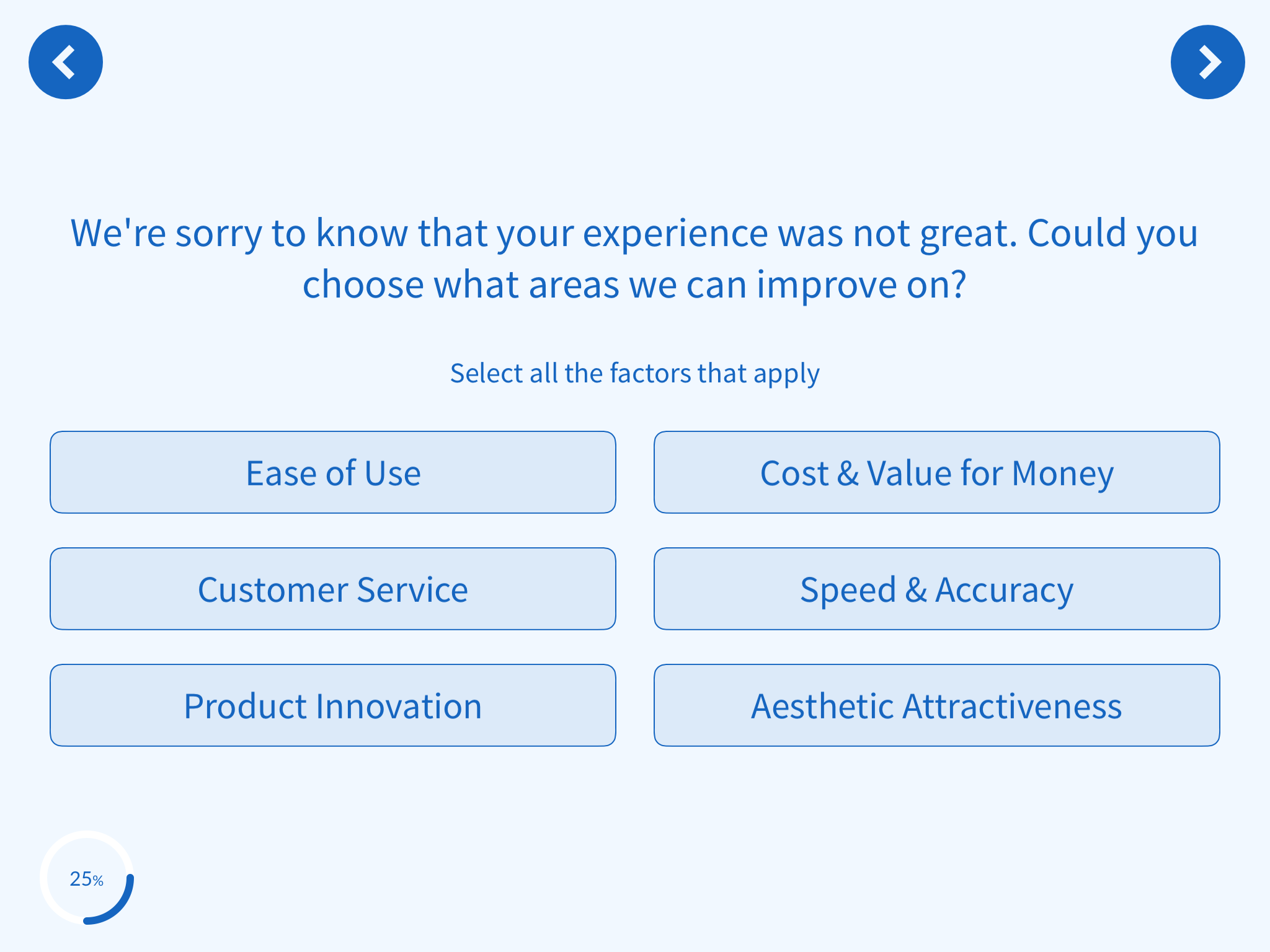Proceed to the next survey question

click(1207, 62)
